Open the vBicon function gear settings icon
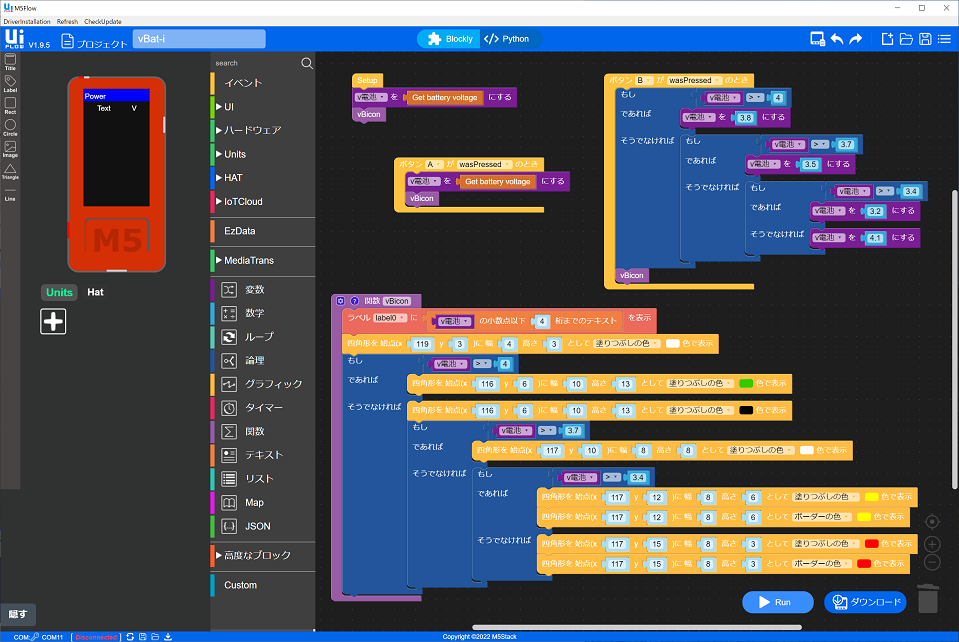The image size is (959, 642). (341, 301)
